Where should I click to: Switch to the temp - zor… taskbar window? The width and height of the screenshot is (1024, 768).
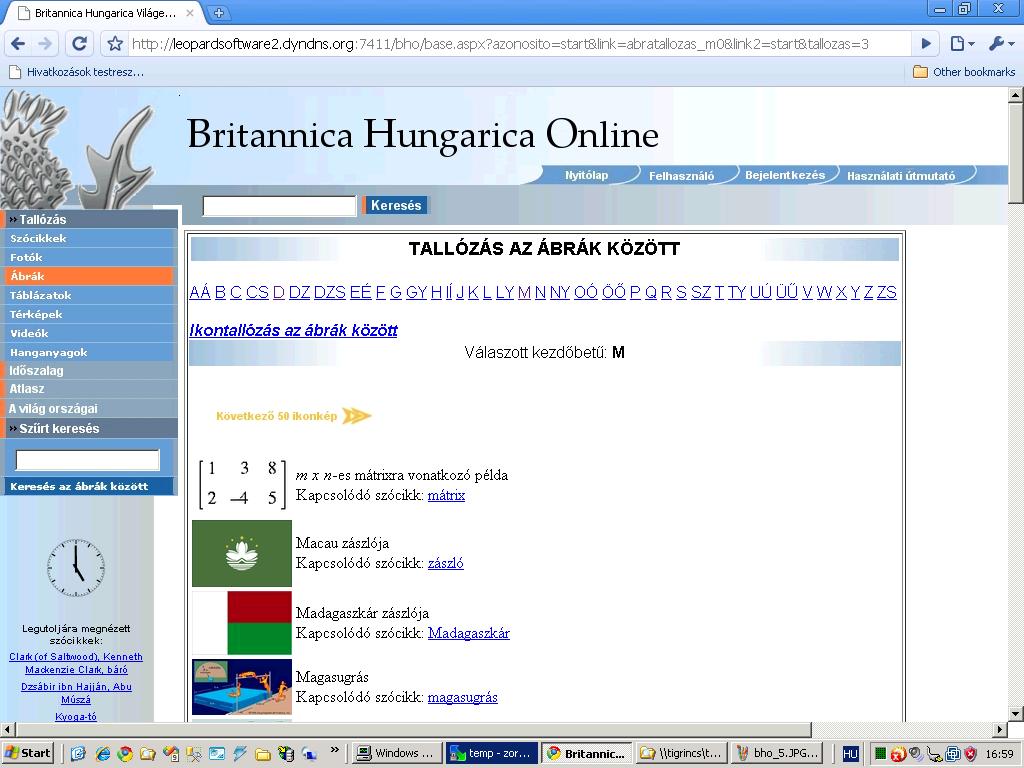pos(492,753)
